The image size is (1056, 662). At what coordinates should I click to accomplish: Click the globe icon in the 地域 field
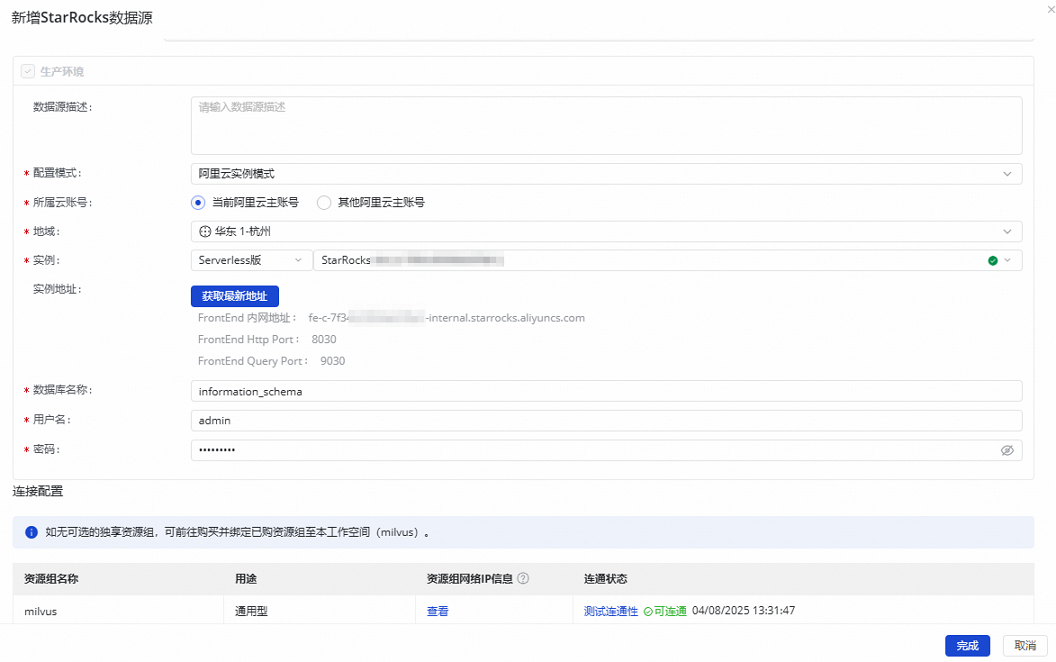pyautogui.click(x=206, y=231)
